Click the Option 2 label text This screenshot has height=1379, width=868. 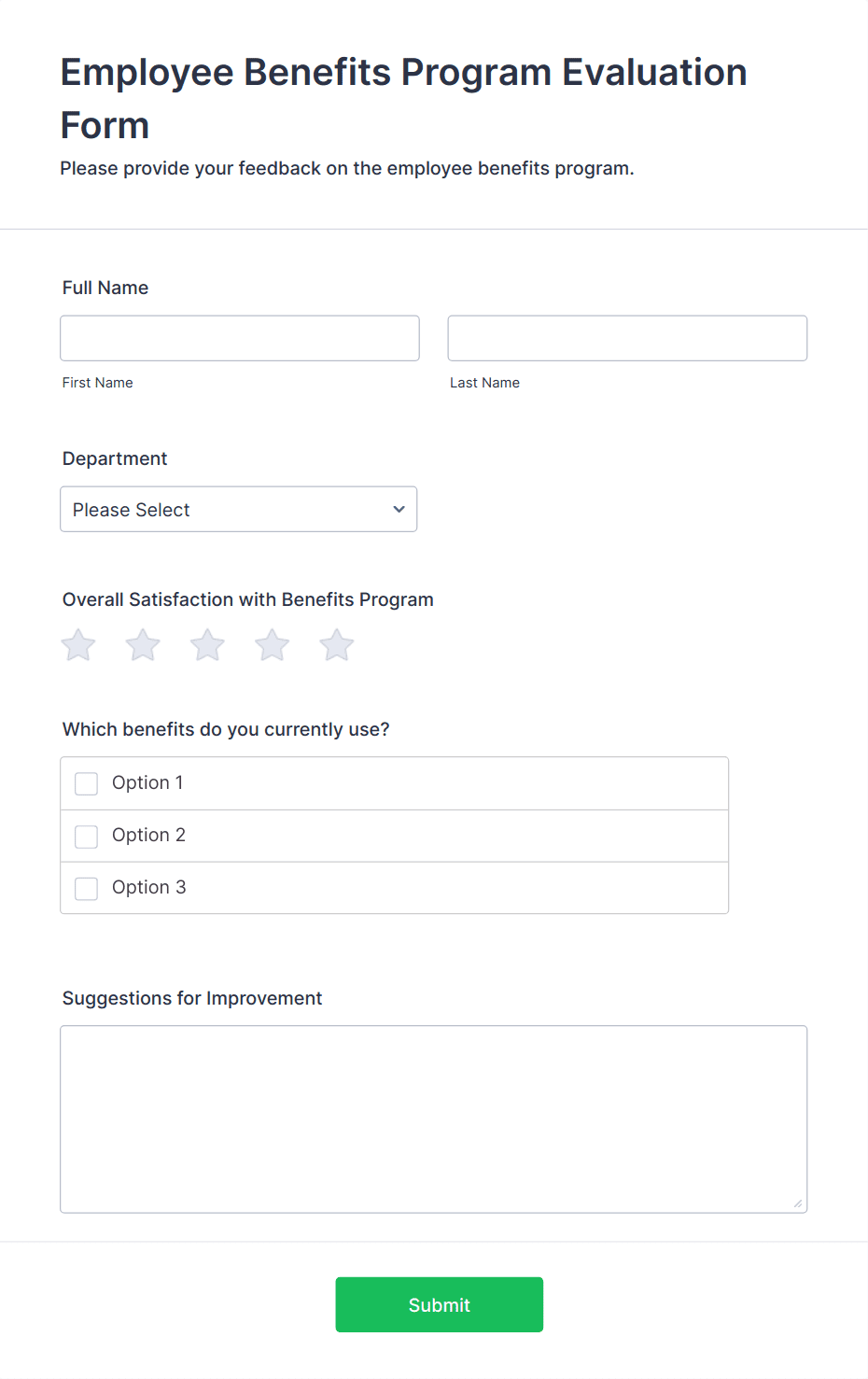[149, 835]
